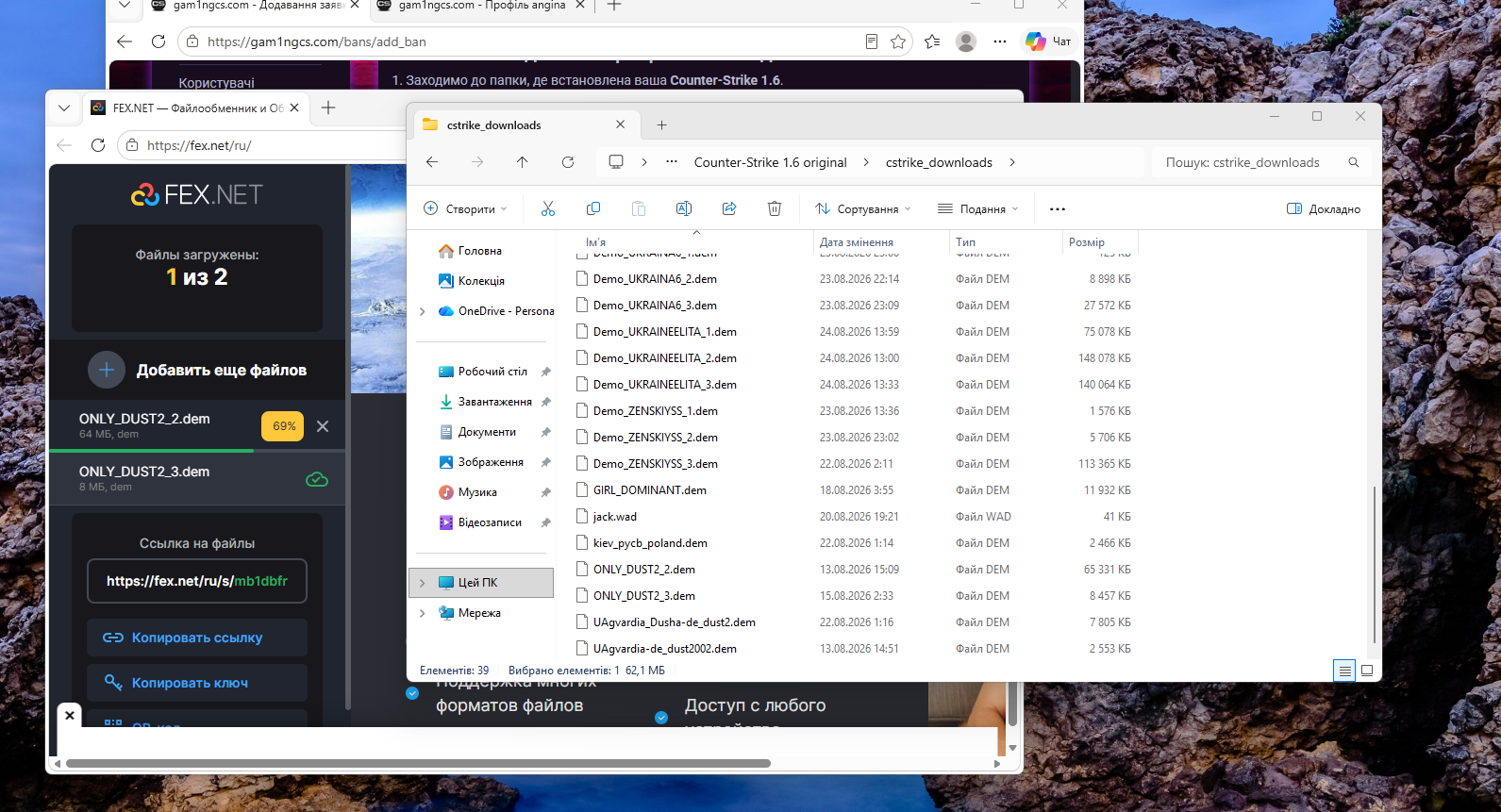This screenshot has width=1501, height=812.
Task: Select the gam1ngcs Додавання заявки tab
Action: pos(257,6)
